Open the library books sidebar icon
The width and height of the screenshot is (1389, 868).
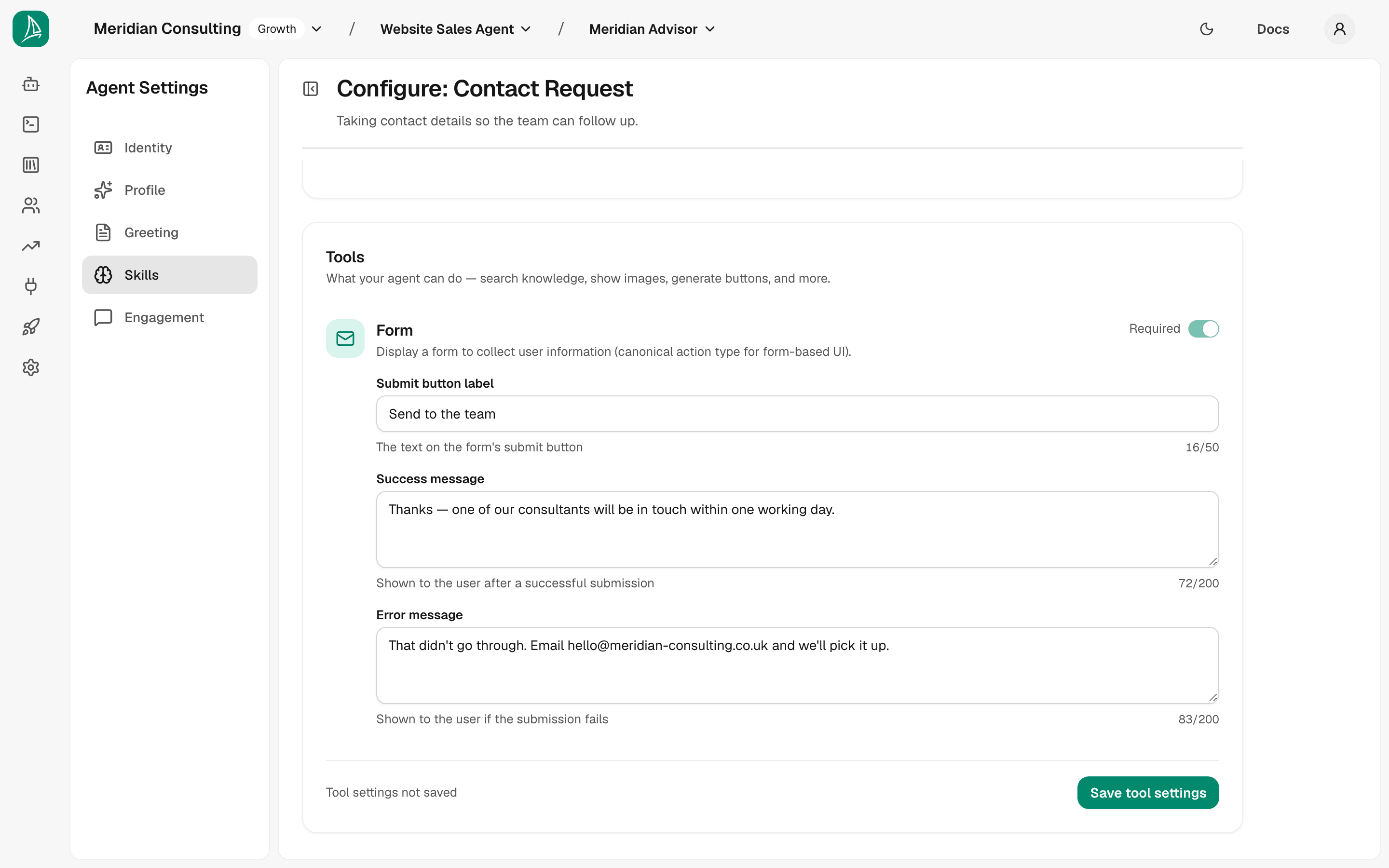[x=31, y=165]
